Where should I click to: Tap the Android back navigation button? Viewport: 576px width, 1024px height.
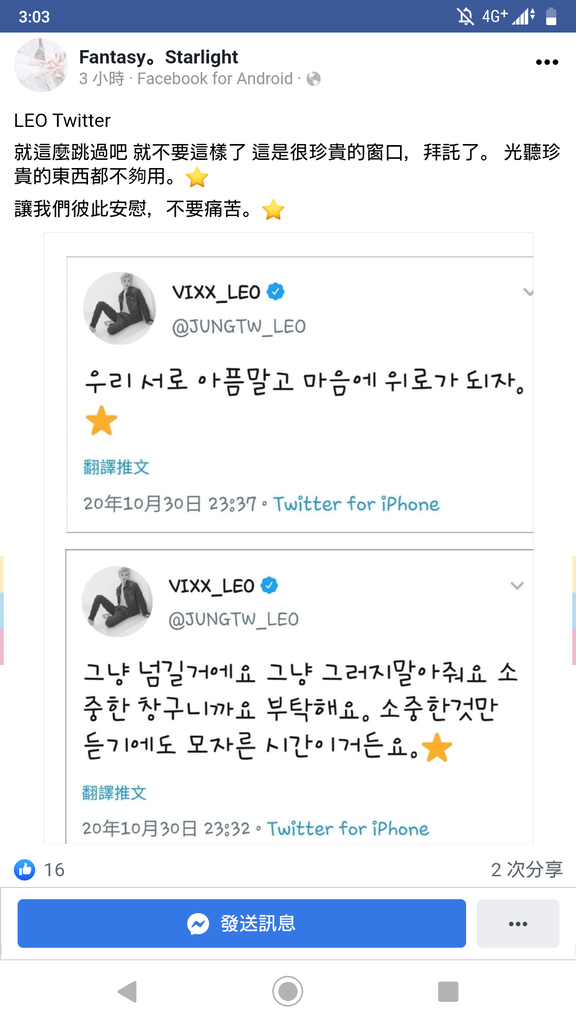pyautogui.click(x=127, y=991)
